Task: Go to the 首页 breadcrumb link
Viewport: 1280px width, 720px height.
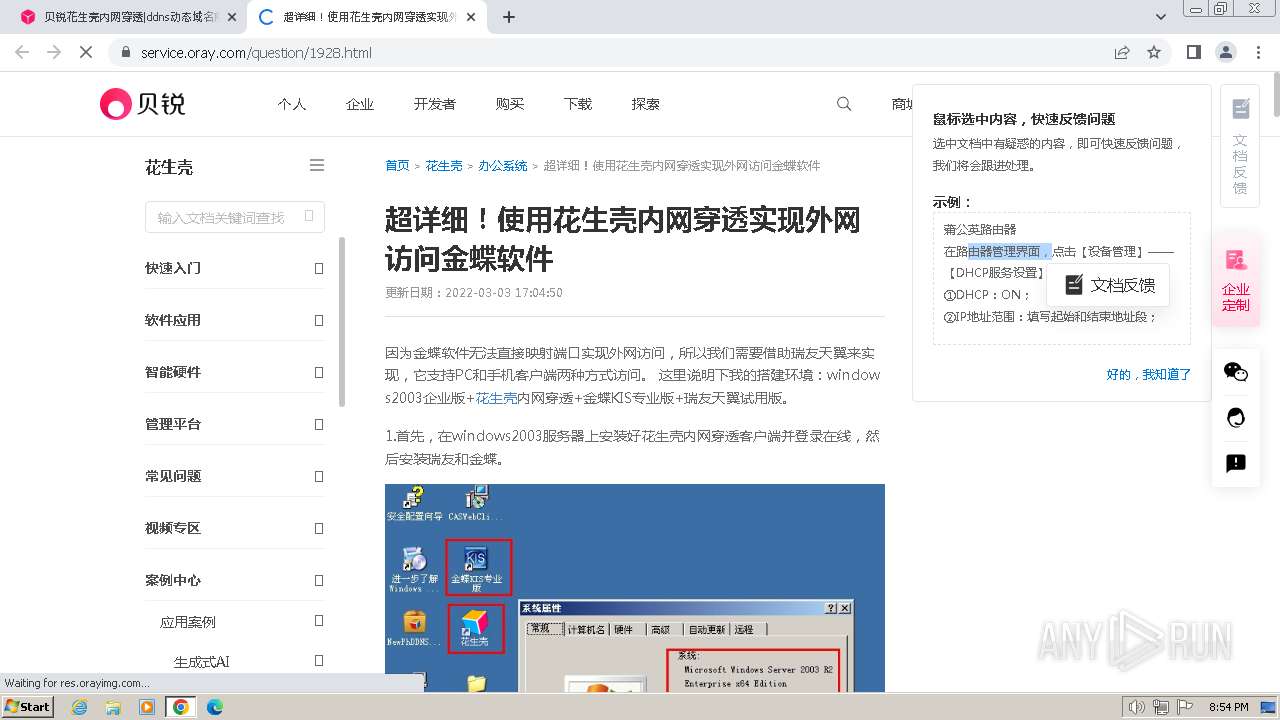Action: coord(397,166)
